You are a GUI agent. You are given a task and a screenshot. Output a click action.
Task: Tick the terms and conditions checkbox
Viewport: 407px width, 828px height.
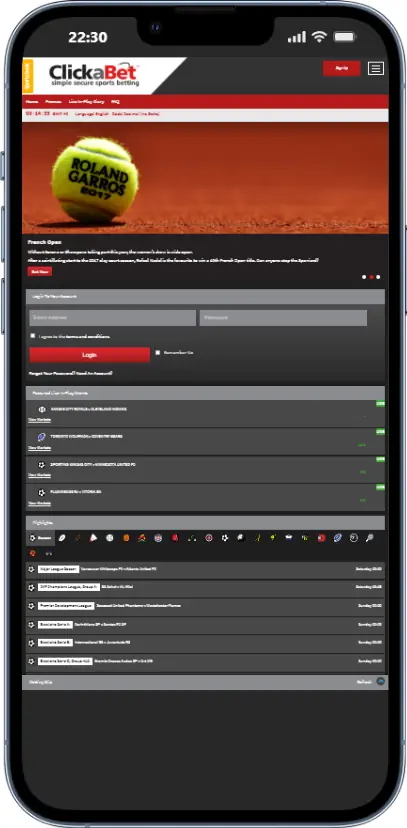click(x=33, y=336)
